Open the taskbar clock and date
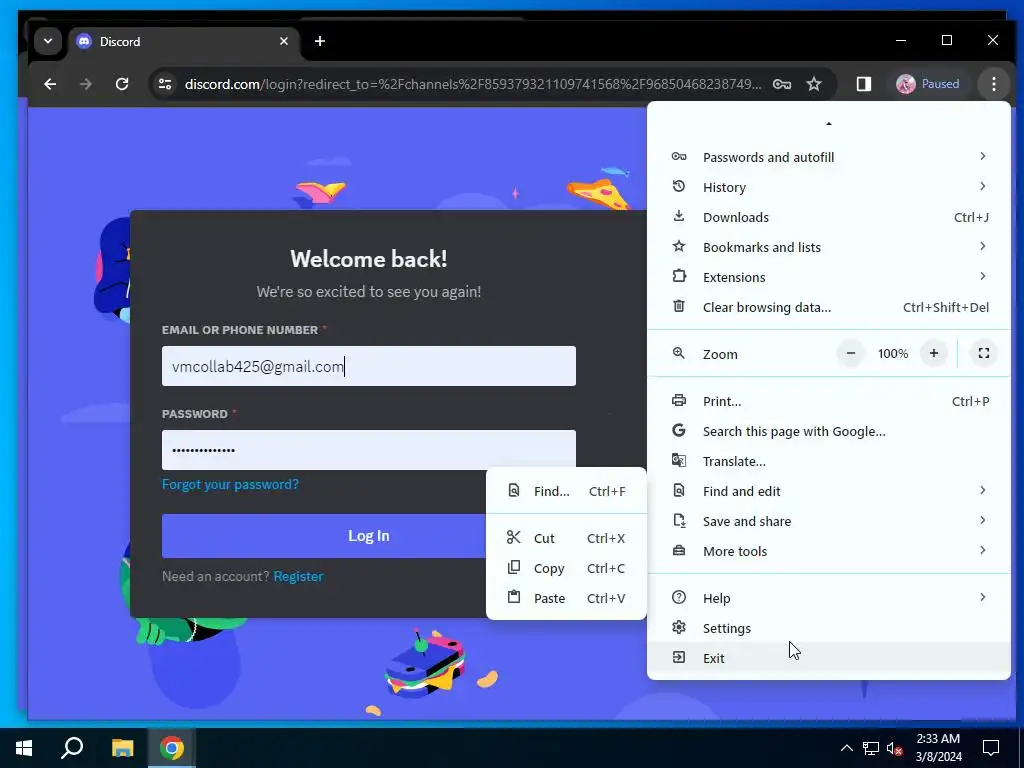 tap(938, 748)
